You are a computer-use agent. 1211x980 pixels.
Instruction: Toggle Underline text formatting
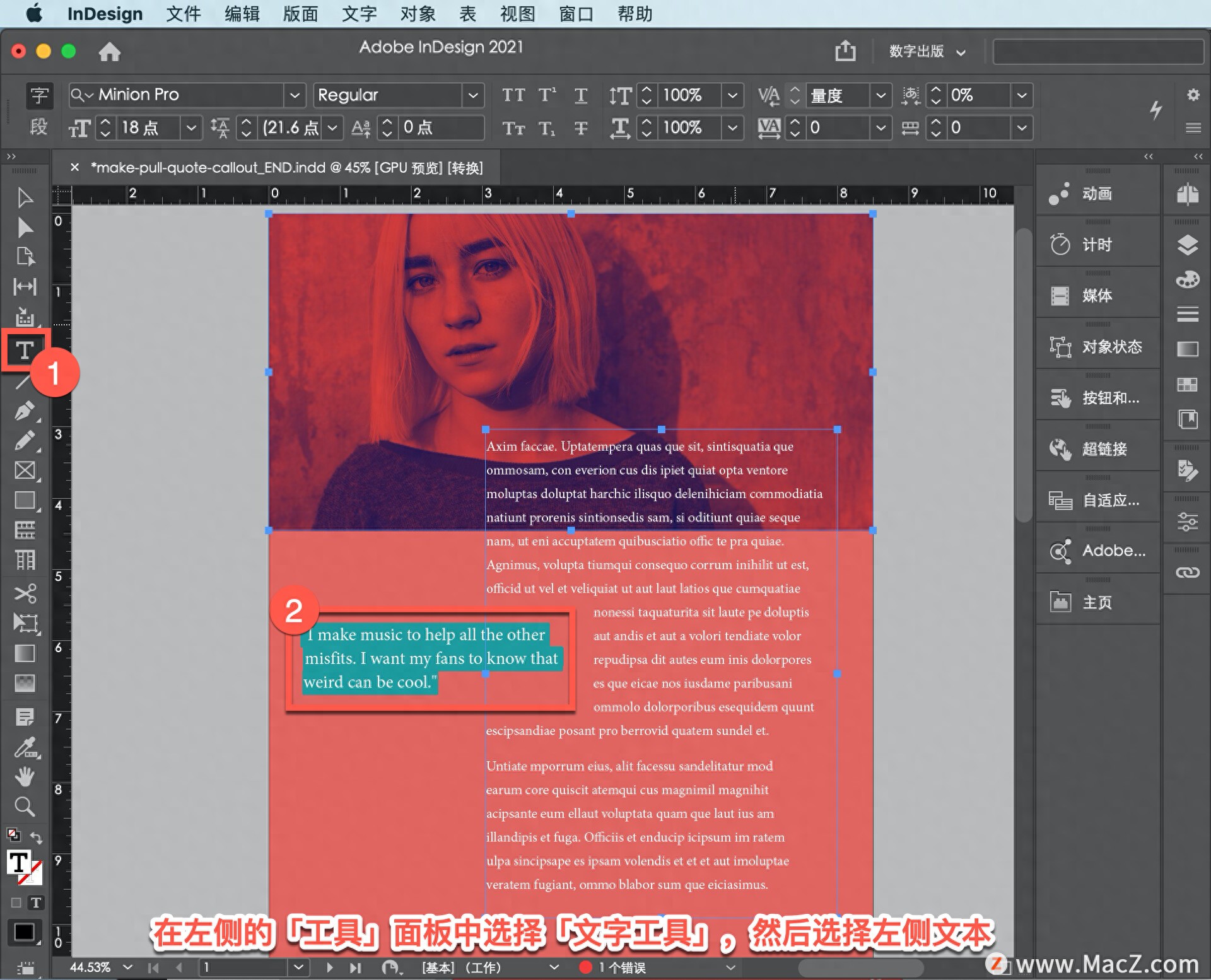[581, 95]
